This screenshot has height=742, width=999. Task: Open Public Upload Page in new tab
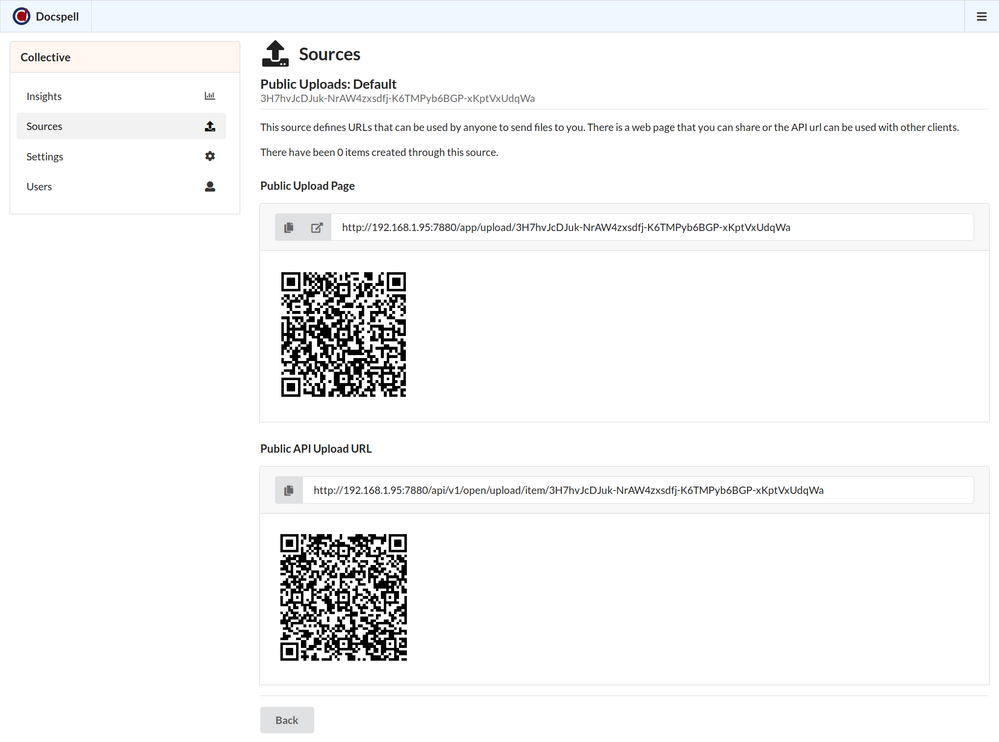pyautogui.click(x=317, y=227)
